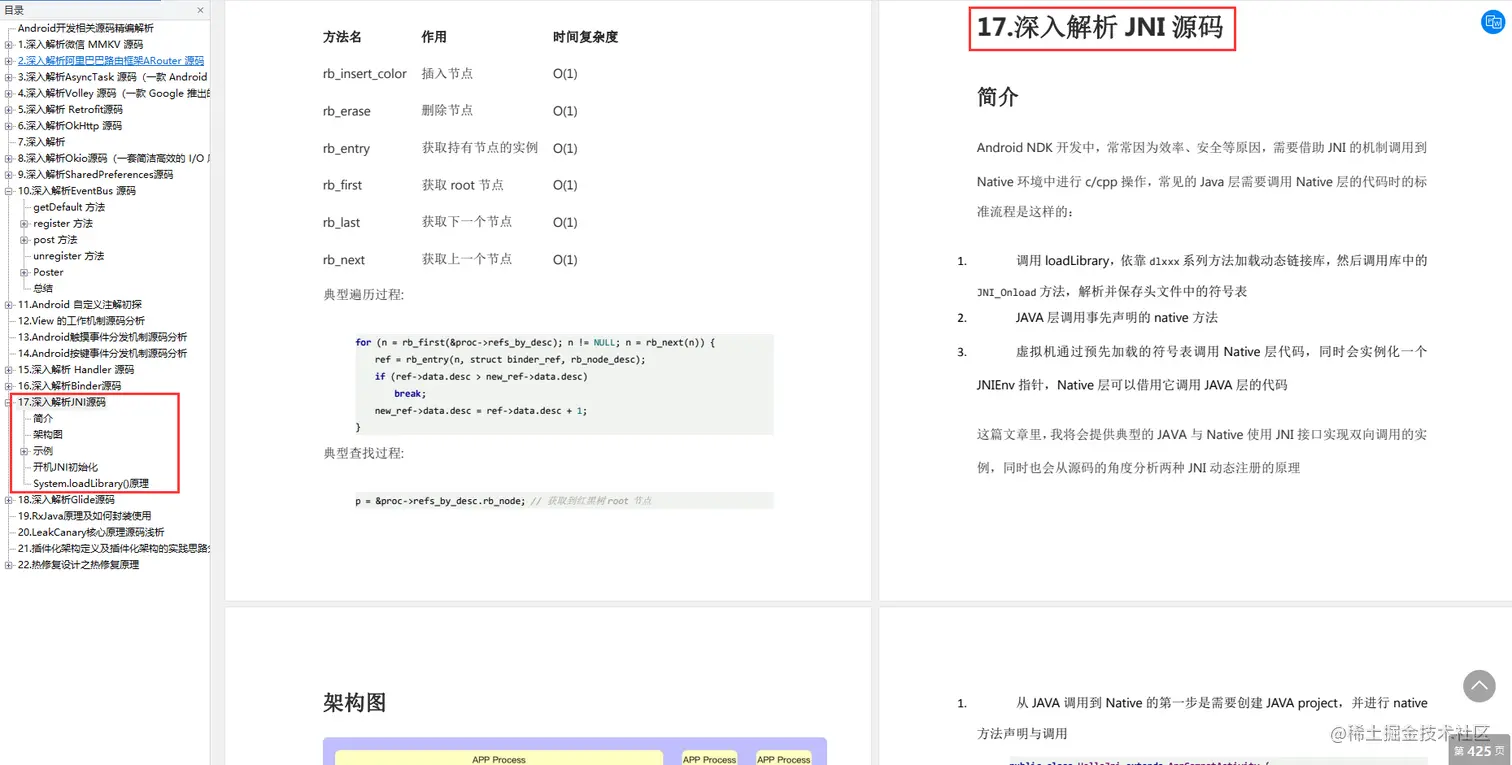
Task: Collapse "10.深入解析EventBus 源码" chapter
Action: coord(9,190)
